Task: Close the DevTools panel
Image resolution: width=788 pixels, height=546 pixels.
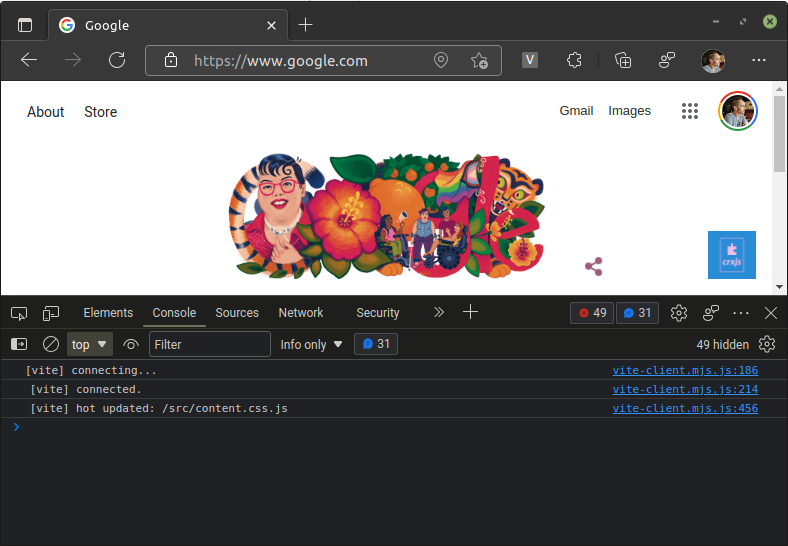Action: click(771, 313)
